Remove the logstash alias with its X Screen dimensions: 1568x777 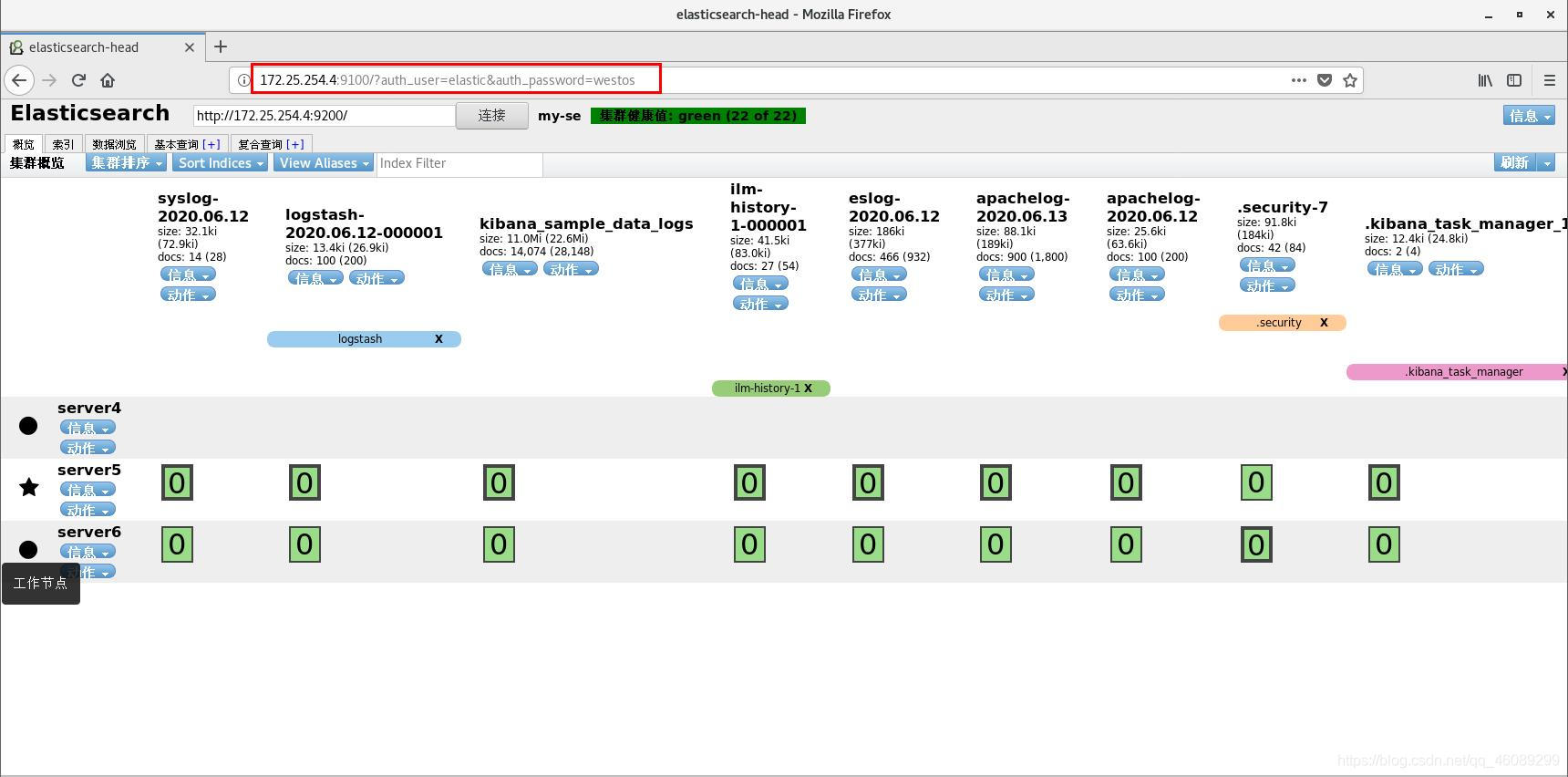pos(438,339)
